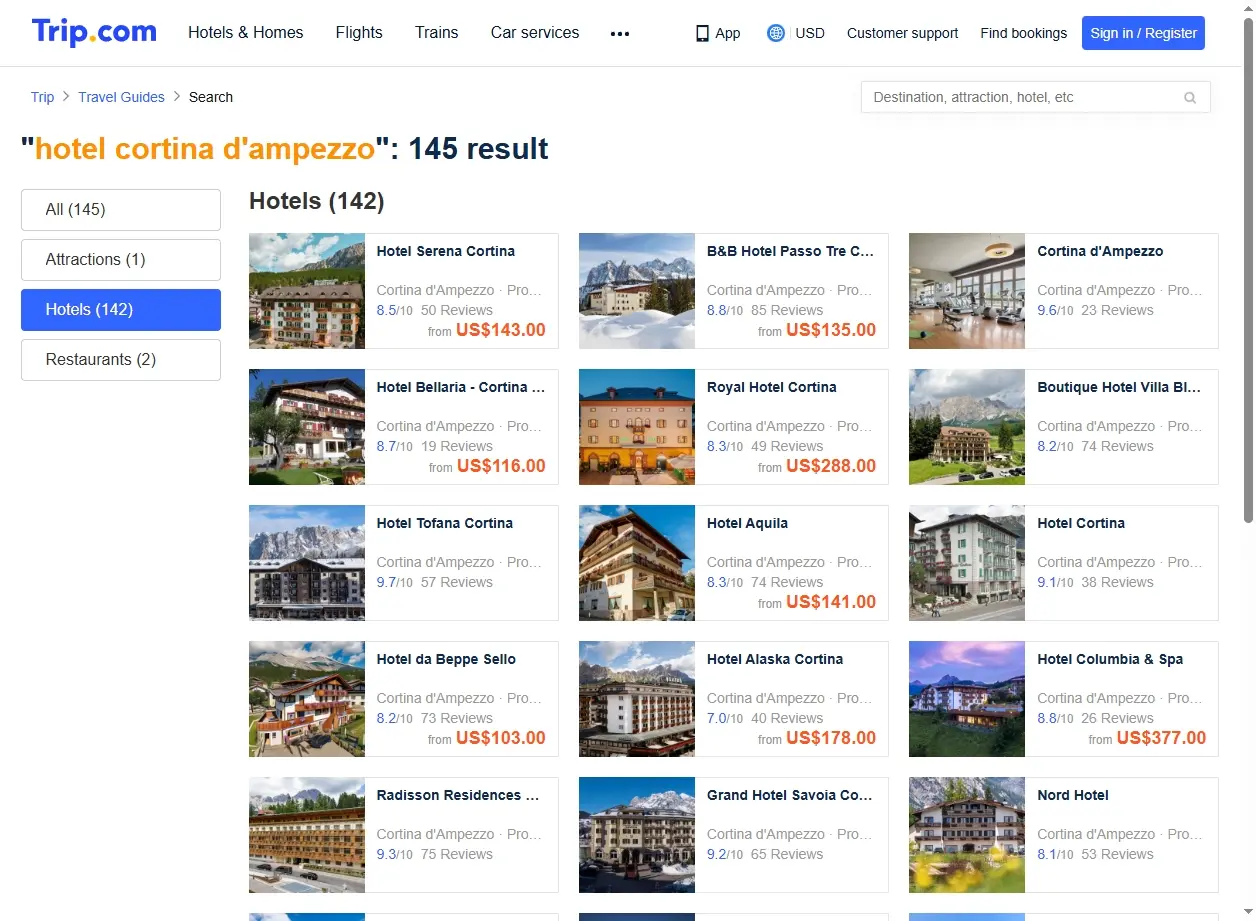The width and height of the screenshot is (1256, 921).
Task: Click the US$141.00 price
Action: point(831,602)
